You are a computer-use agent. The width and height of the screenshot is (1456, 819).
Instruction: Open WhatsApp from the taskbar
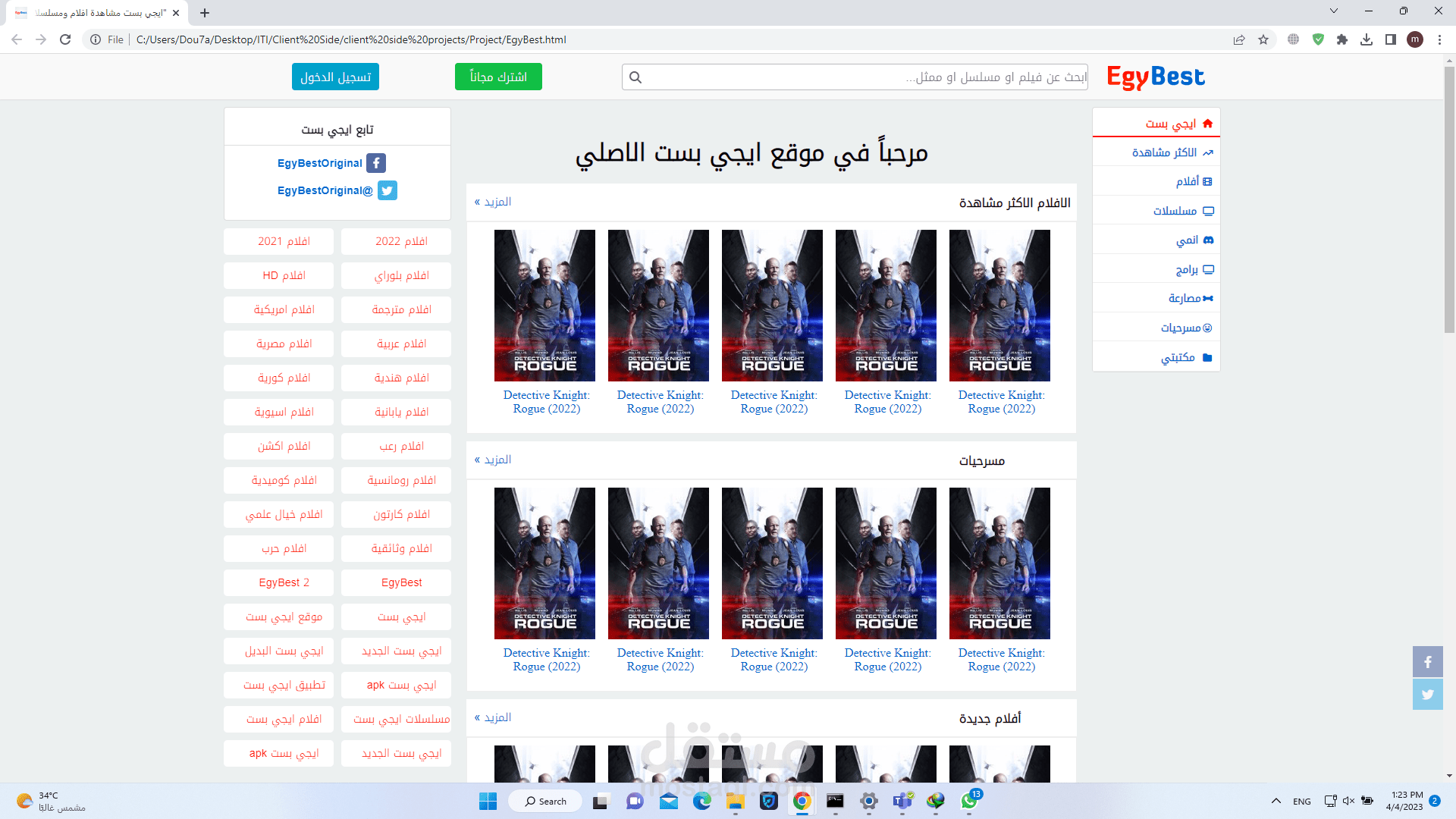(x=969, y=801)
